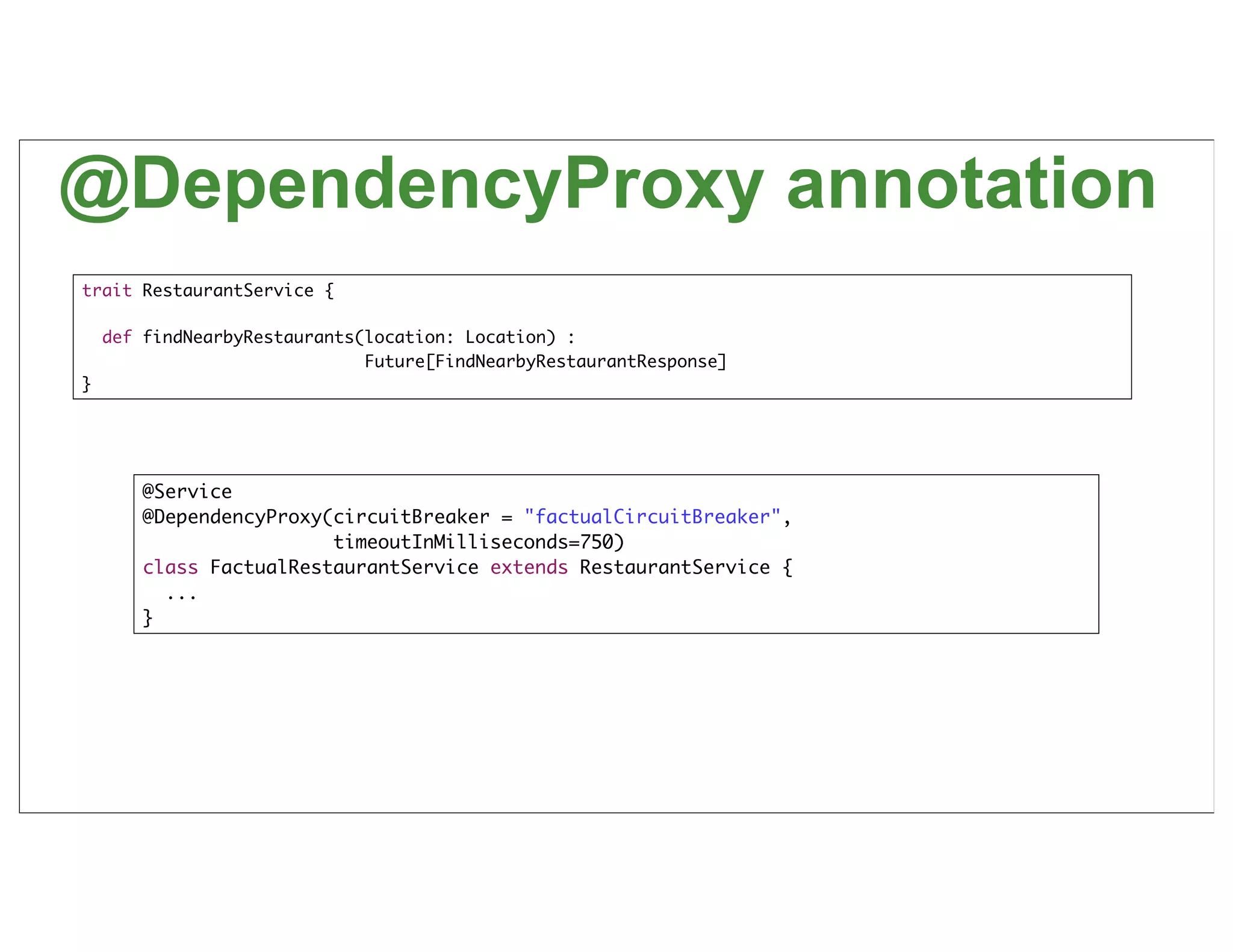This screenshot has width=1233, height=952.
Task: Click the 'timeoutInMilliseconds=750)' line
Action: tap(479, 542)
